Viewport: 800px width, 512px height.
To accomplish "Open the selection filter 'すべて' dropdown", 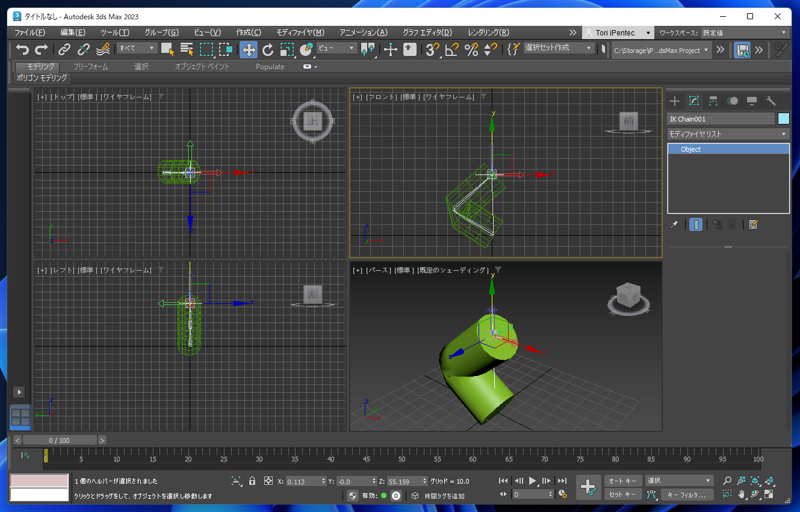I will (x=136, y=48).
